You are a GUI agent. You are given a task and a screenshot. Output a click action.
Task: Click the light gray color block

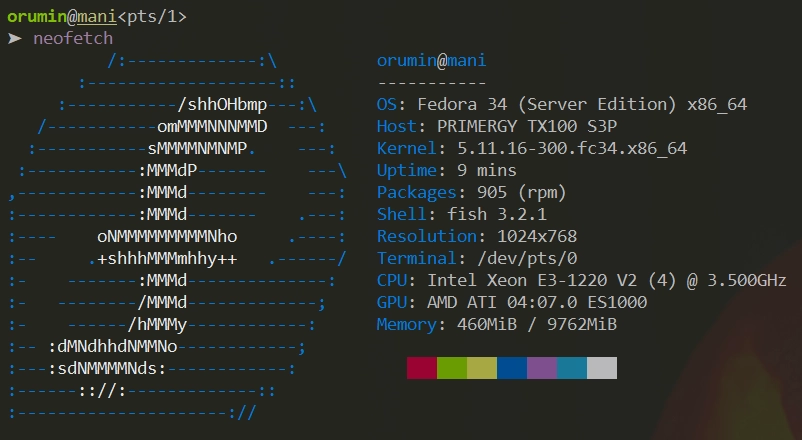coord(602,368)
